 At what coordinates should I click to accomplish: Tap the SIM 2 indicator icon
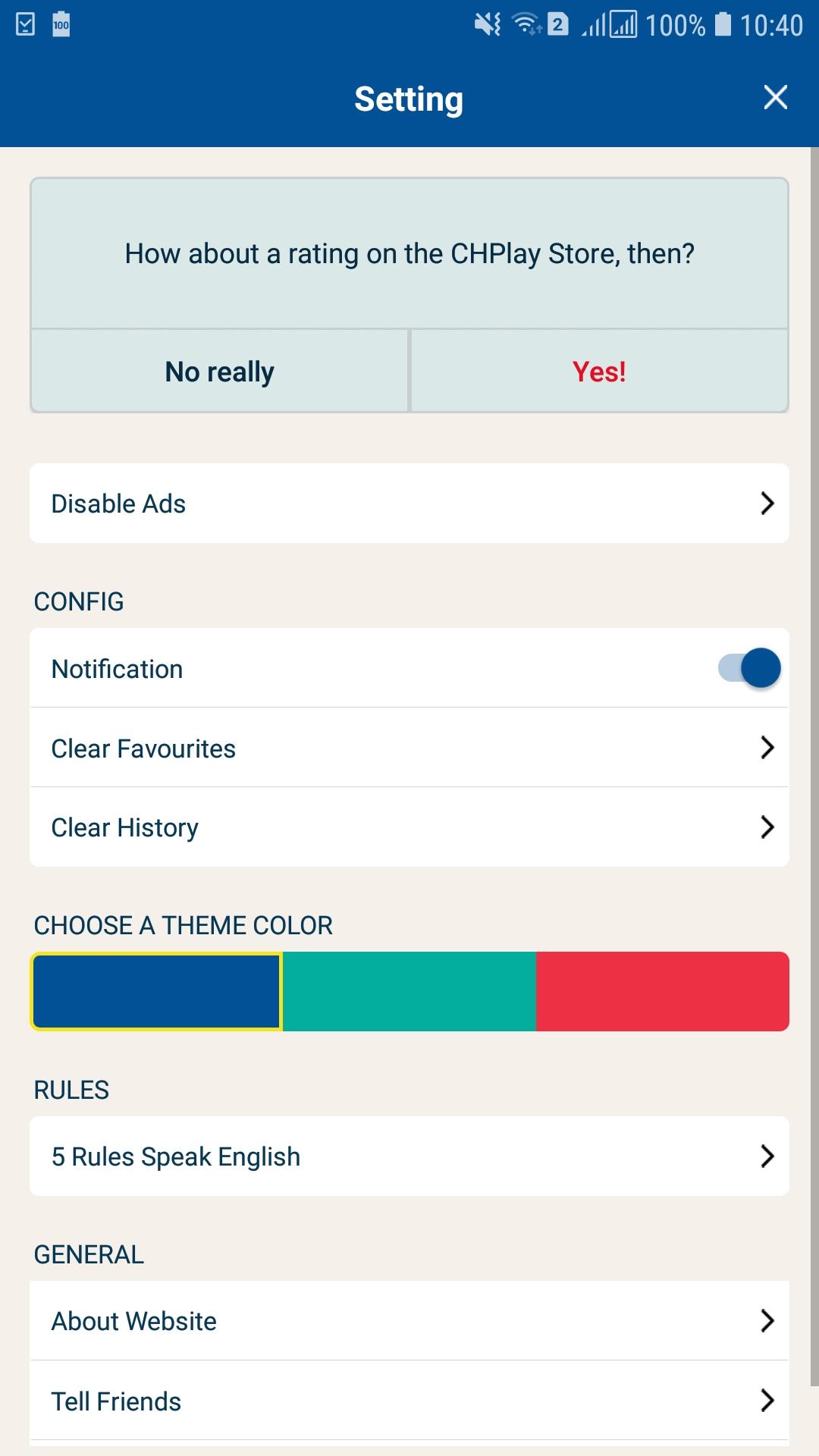tap(558, 24)
